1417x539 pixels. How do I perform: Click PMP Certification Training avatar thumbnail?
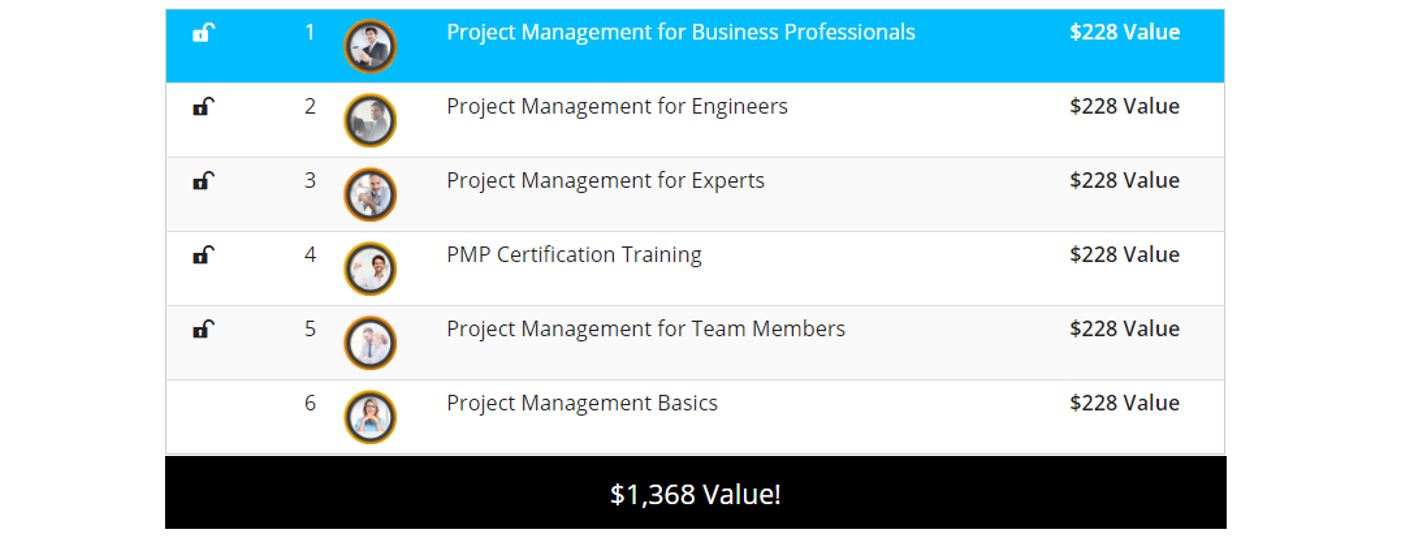click(370, 268)
